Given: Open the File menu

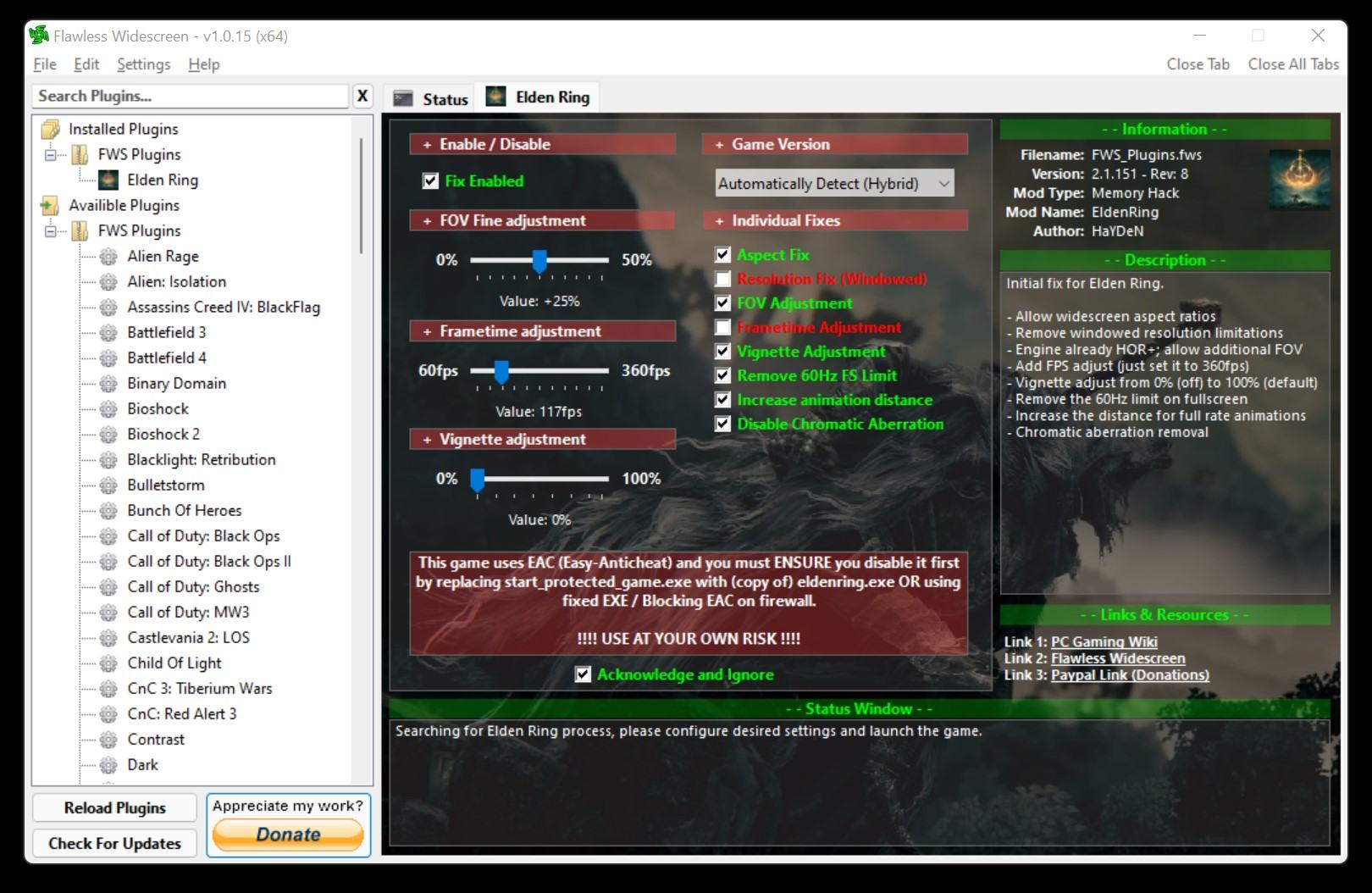Looking at the screenshot, I should point(45,64).
